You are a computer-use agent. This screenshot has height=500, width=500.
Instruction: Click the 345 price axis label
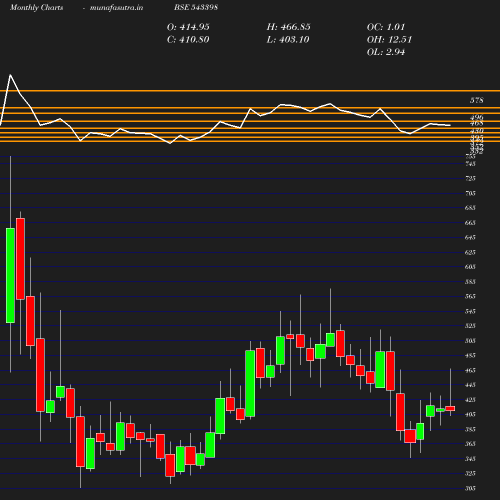(x=470, y=459)
